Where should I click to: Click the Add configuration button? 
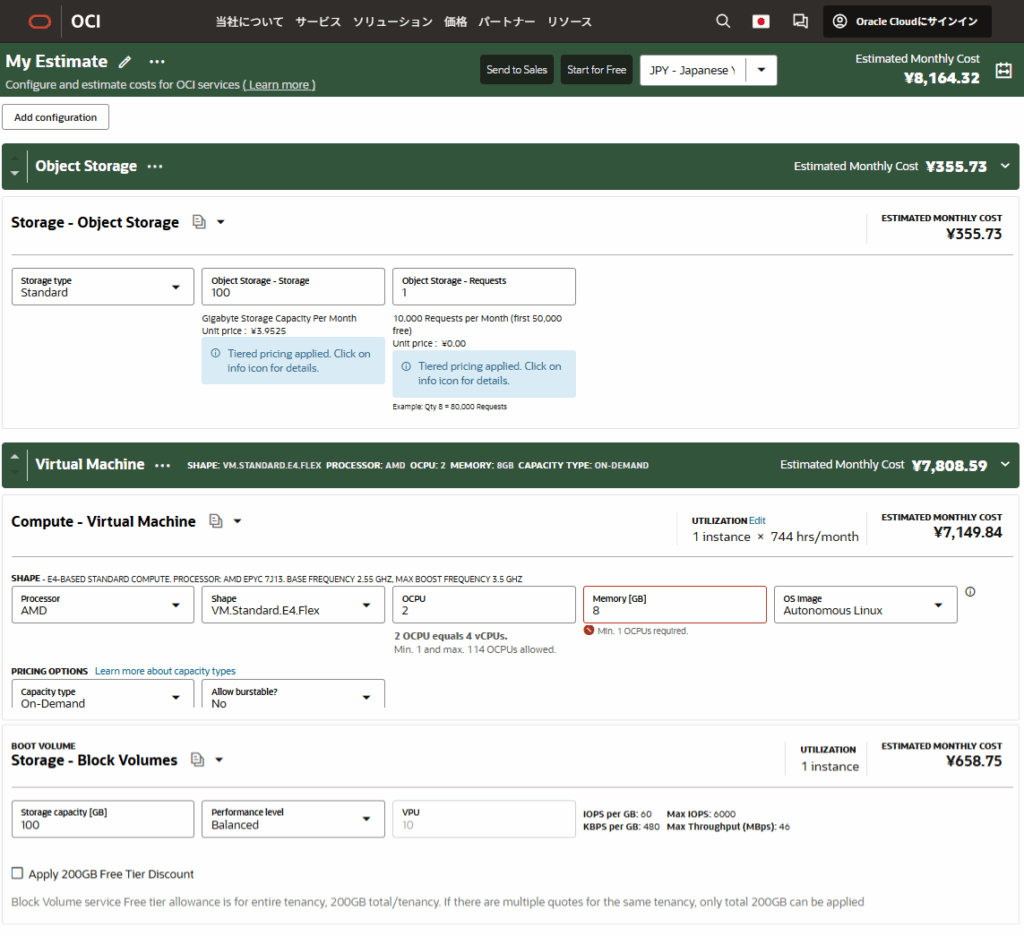coord(56,117)
